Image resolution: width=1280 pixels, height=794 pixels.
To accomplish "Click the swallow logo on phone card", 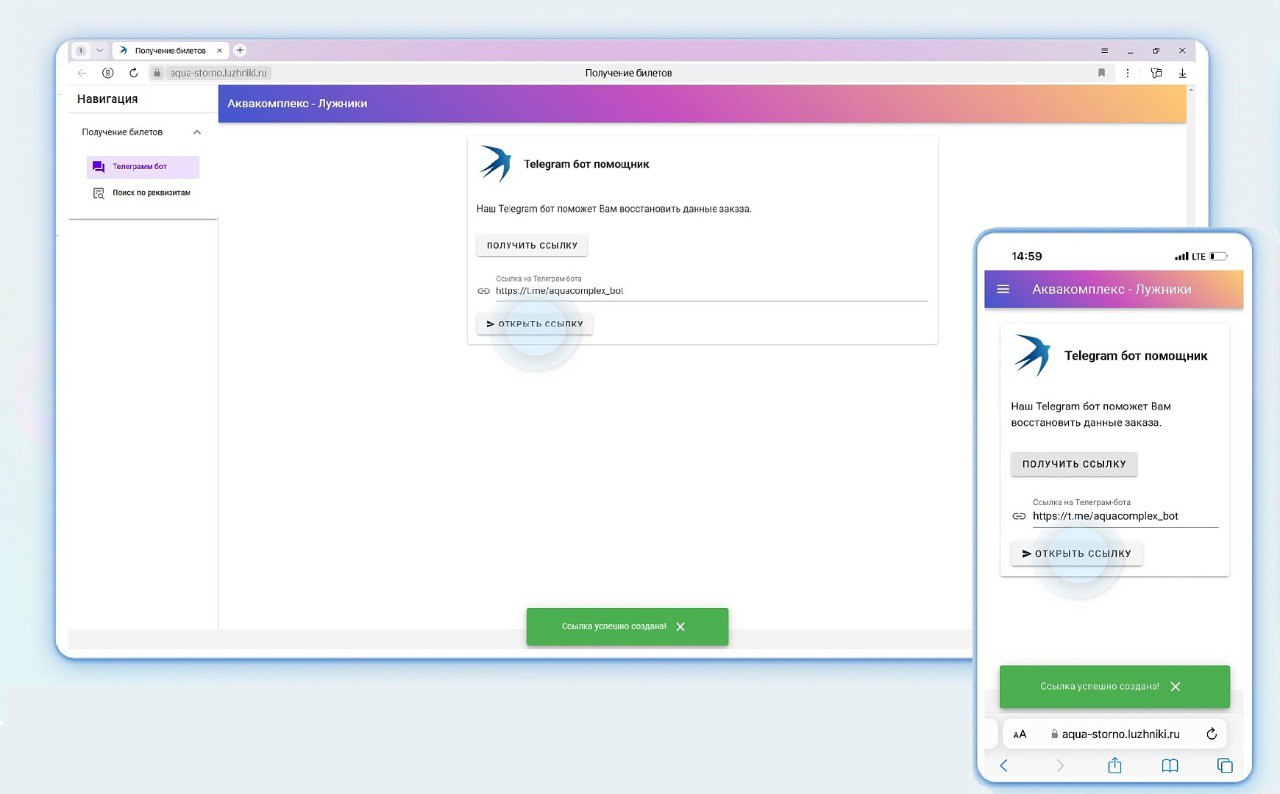I will coord(1032,354).
